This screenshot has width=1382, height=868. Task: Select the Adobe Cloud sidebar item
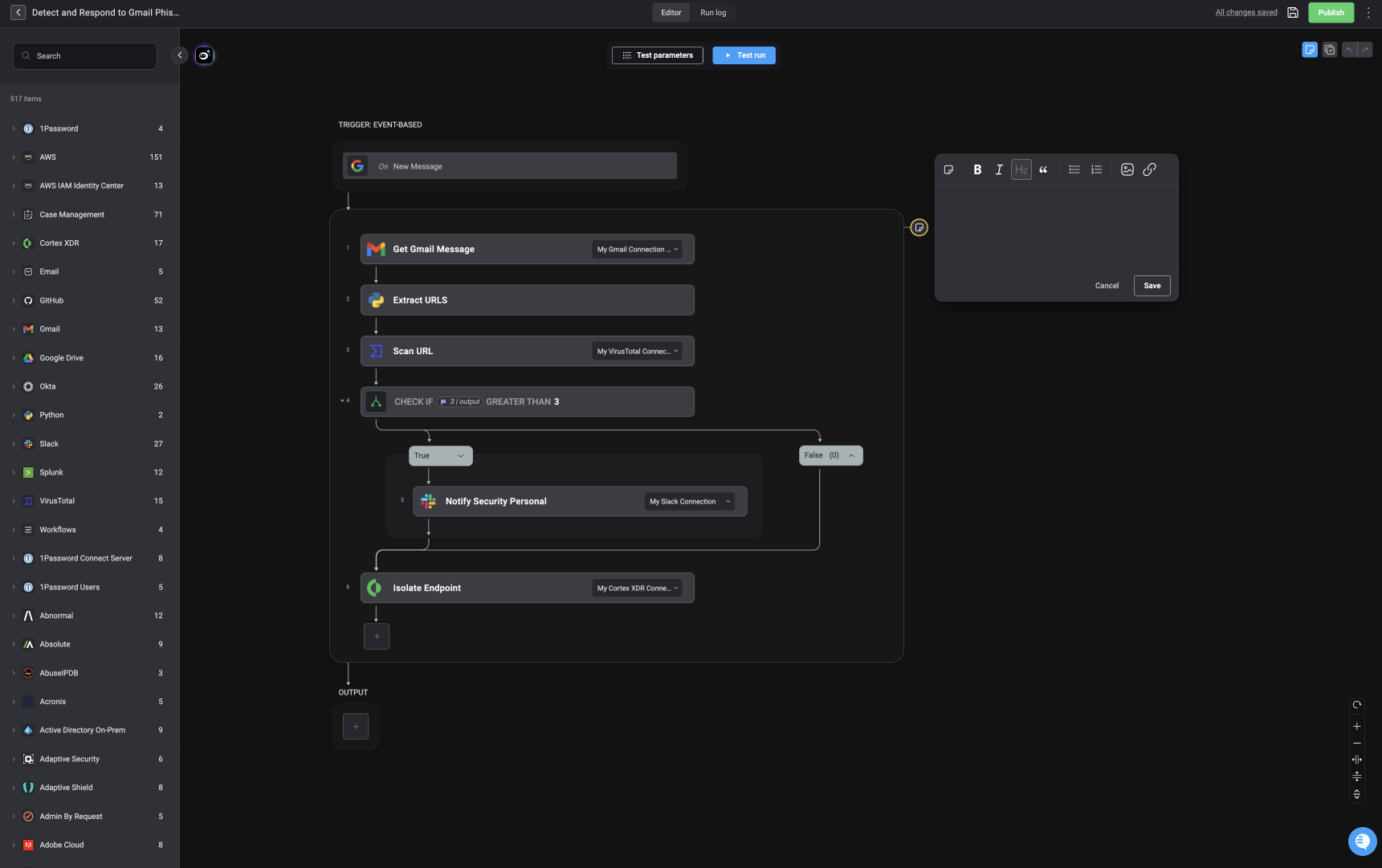[x=89, y=845]
